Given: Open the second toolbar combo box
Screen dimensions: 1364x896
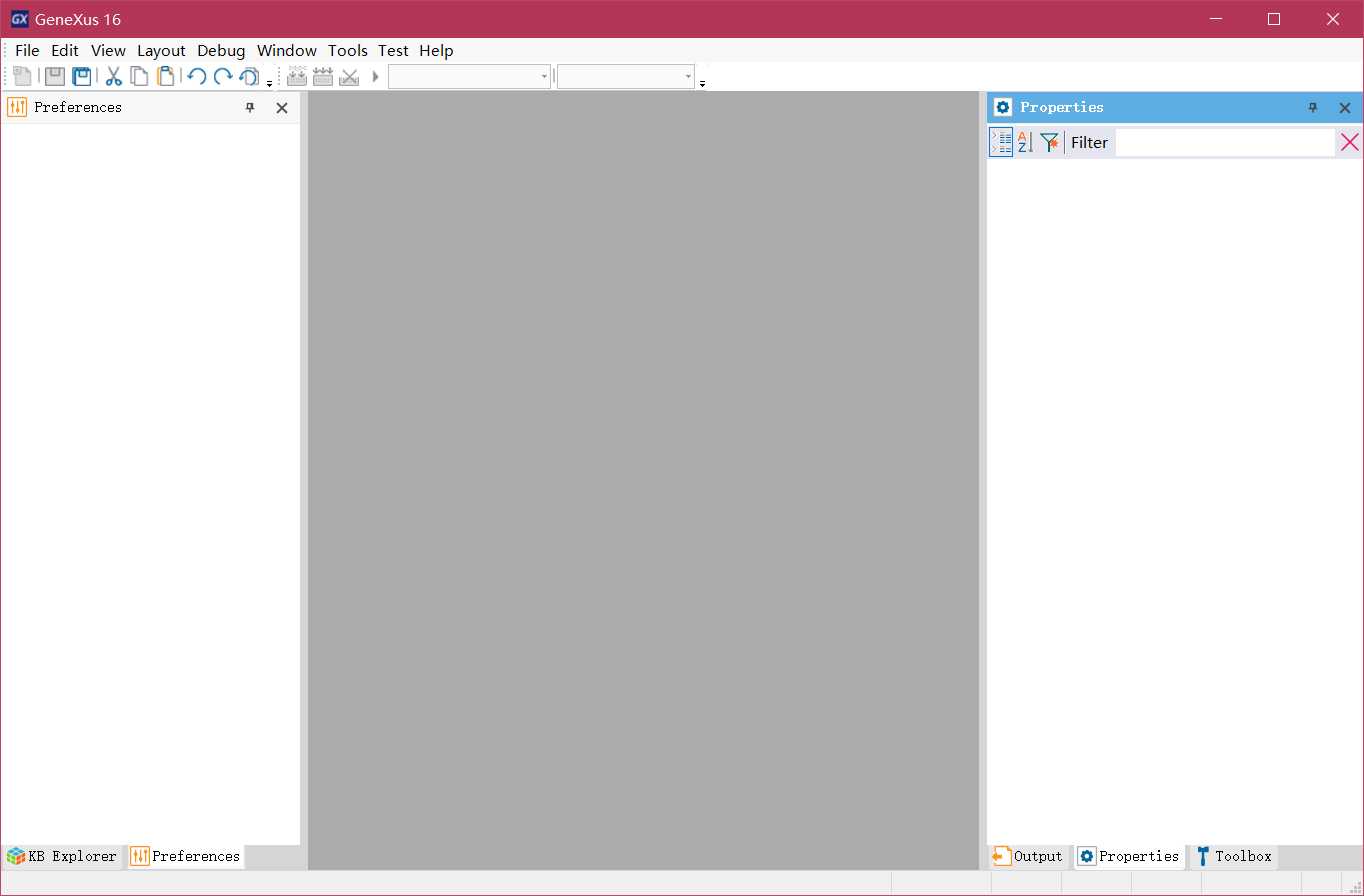Looking at the screenshot, I should coord(626,76).
